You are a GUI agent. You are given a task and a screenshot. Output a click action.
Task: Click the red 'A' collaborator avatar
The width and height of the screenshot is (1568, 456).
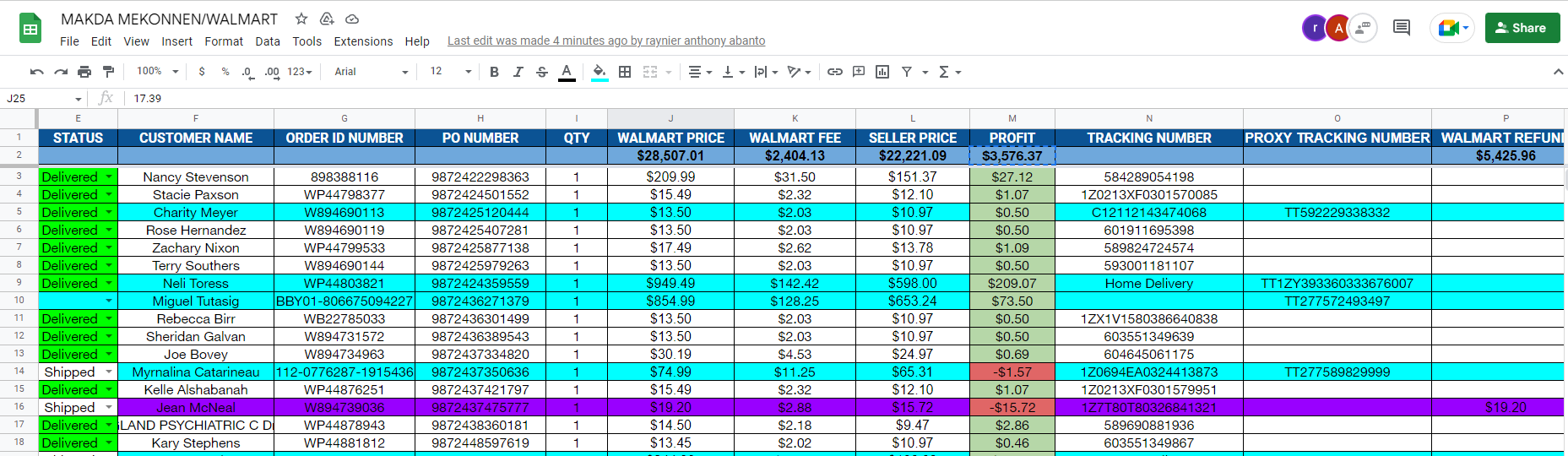1338,28
